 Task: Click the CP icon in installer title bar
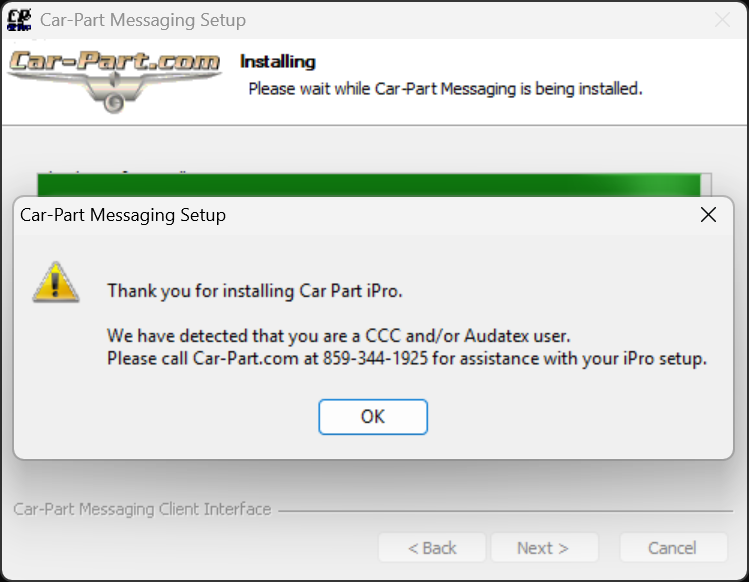click(x=18, y=19)
